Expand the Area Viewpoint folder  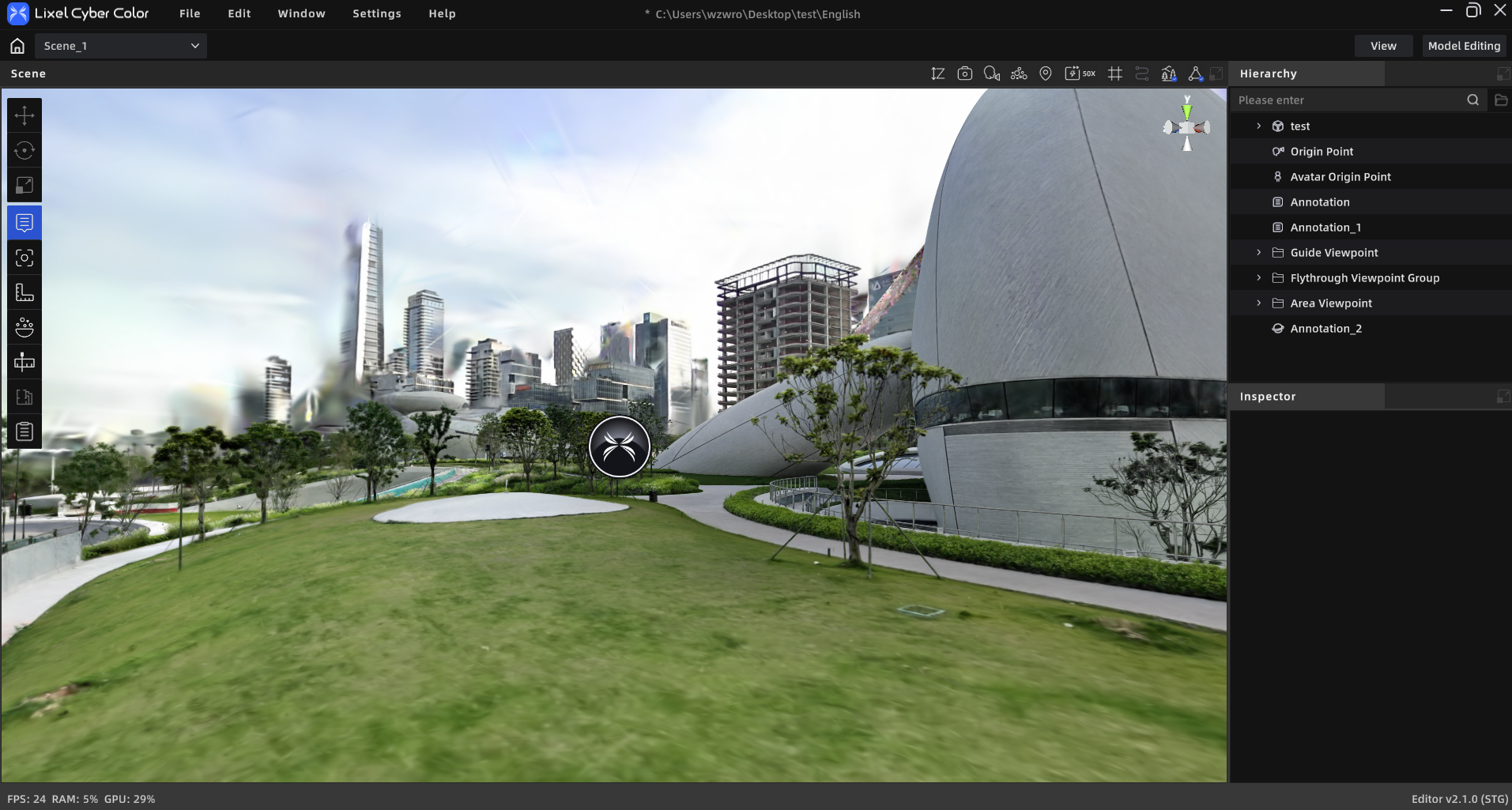coord(1259,303)
